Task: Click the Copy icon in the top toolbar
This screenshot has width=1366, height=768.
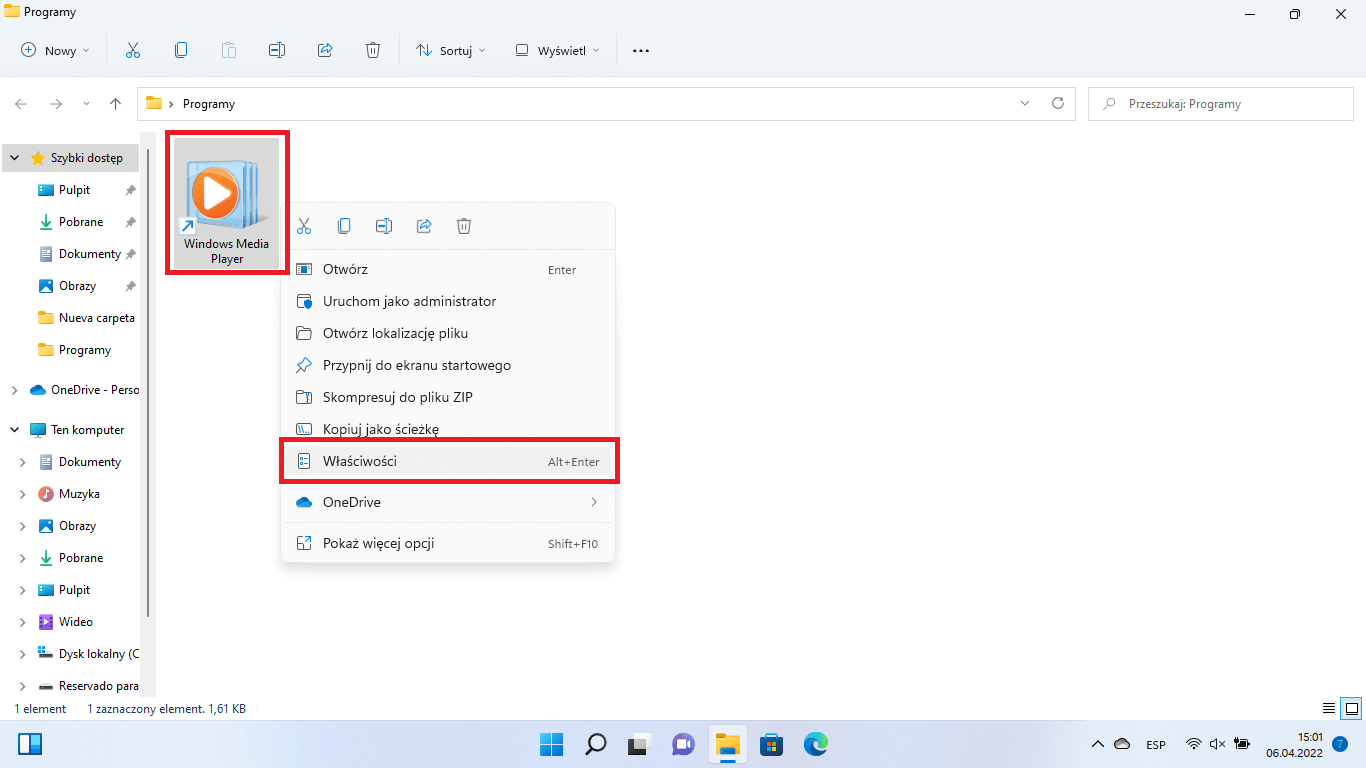Action: (x=180, y=50)
